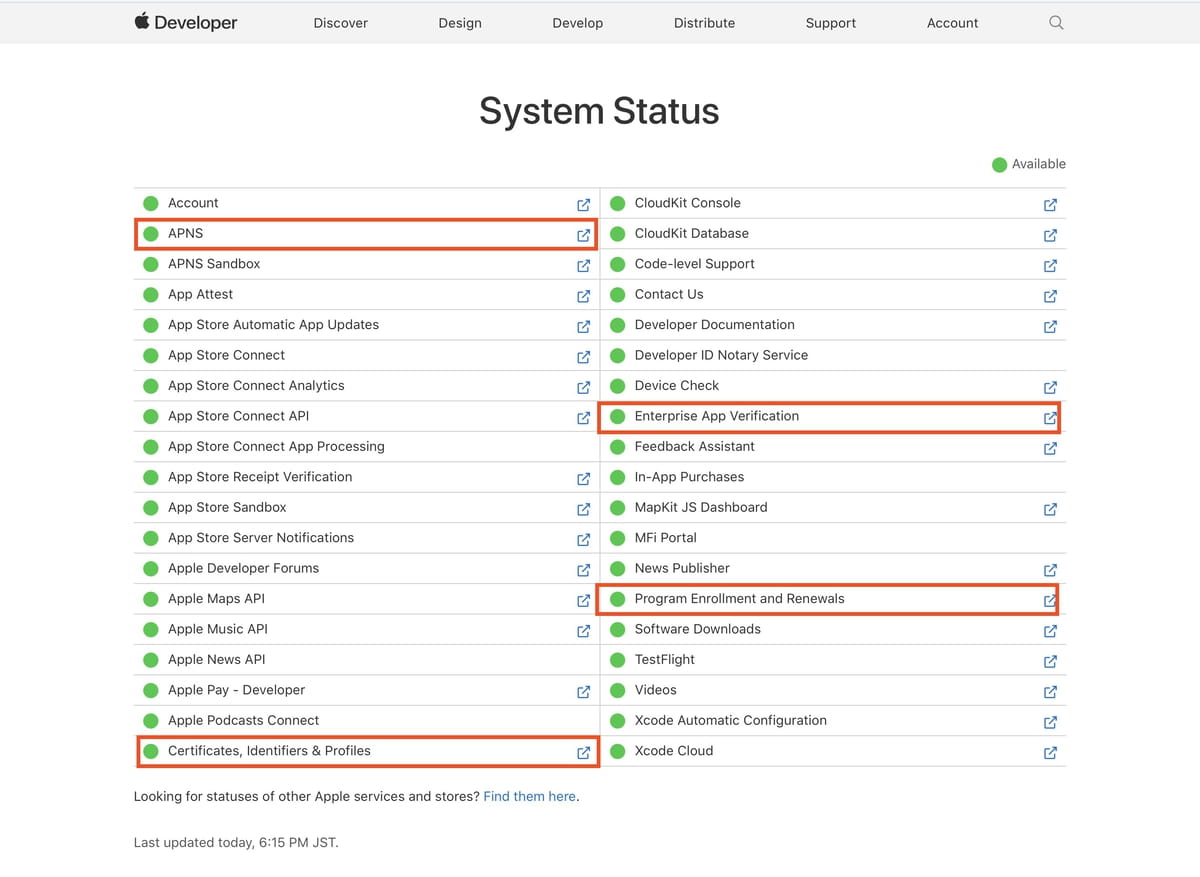The height and width of the screenshot is (877, 1200).
Task: Click the APNS service name
Action: pos(185,233)
